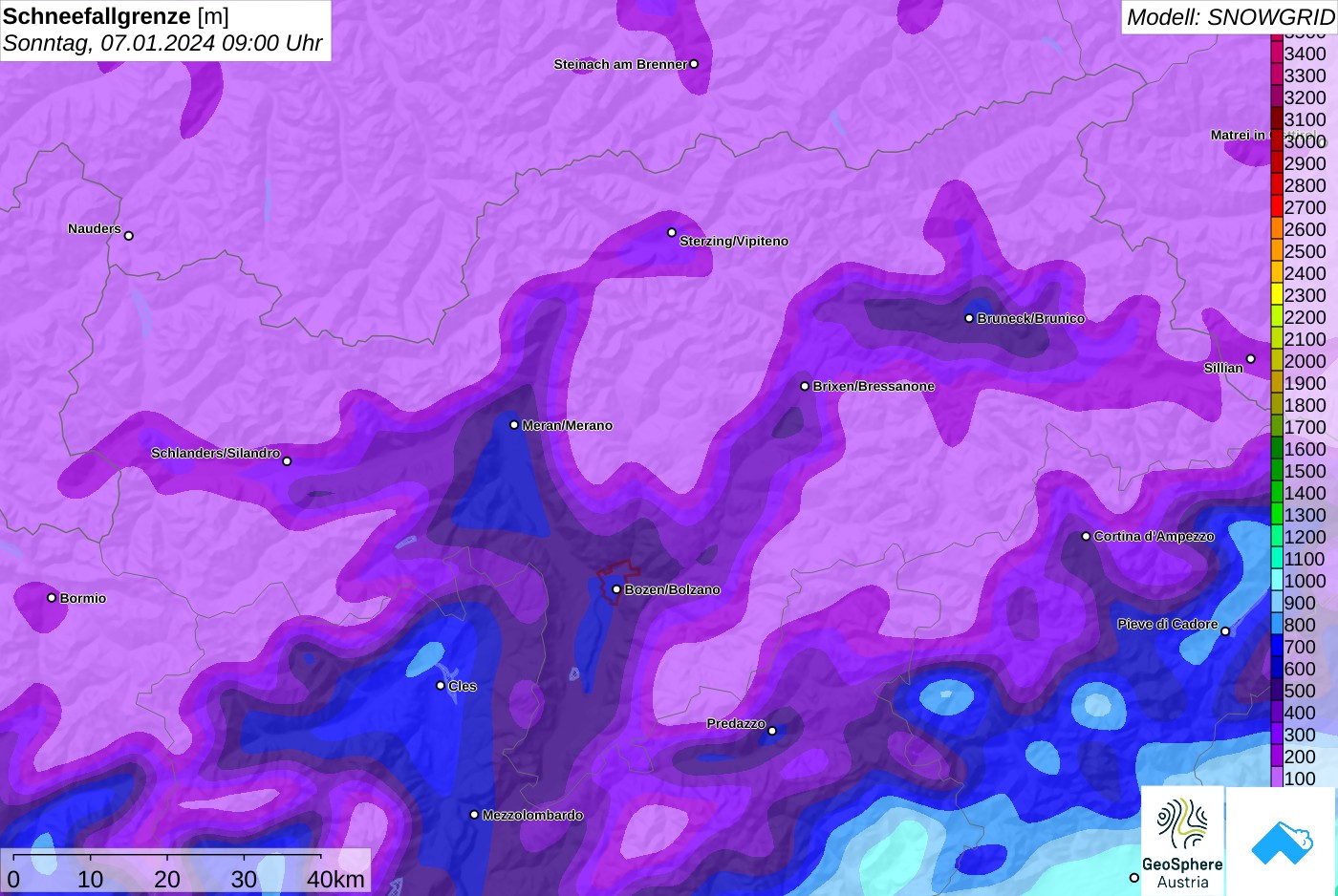Select the 1600 m dark green swatch
This screenshot has height=896, width=1338.
(1276, 449)
